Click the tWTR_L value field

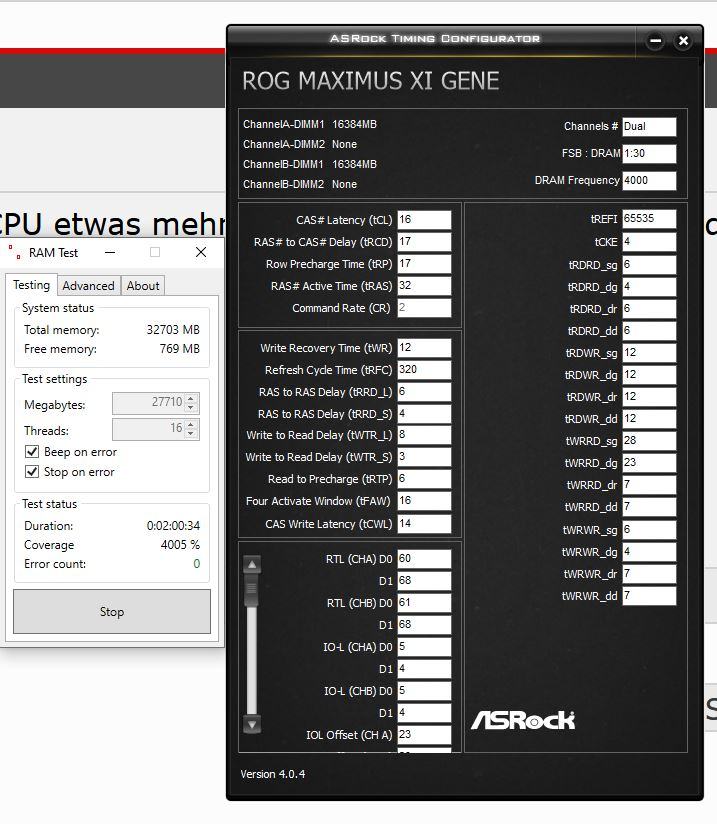pyautogui.click(x=424, y=435)
